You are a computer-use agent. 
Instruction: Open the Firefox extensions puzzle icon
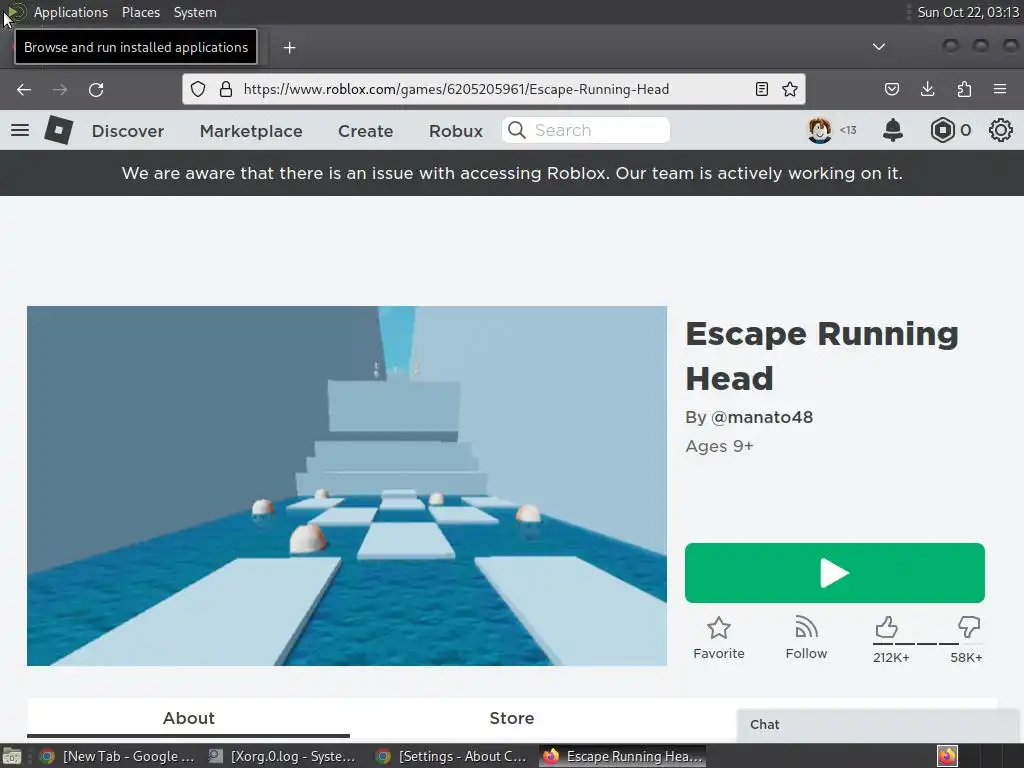tap(964, 89)
